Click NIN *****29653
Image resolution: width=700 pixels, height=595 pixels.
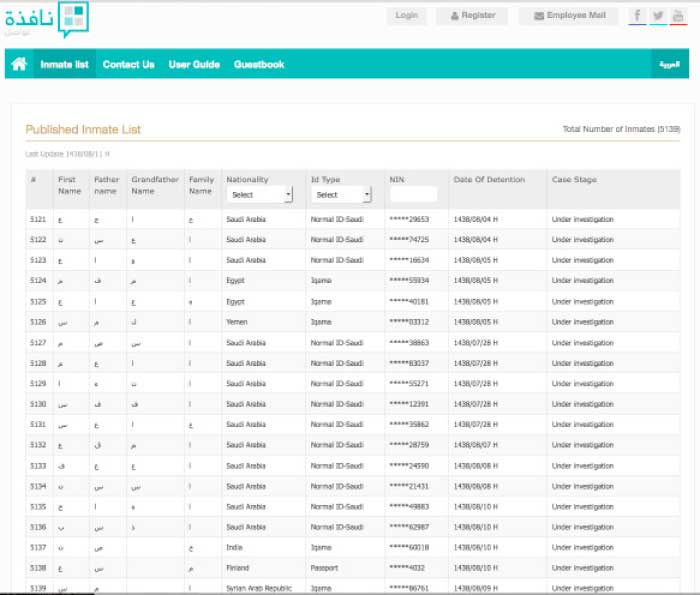(409, 219)
